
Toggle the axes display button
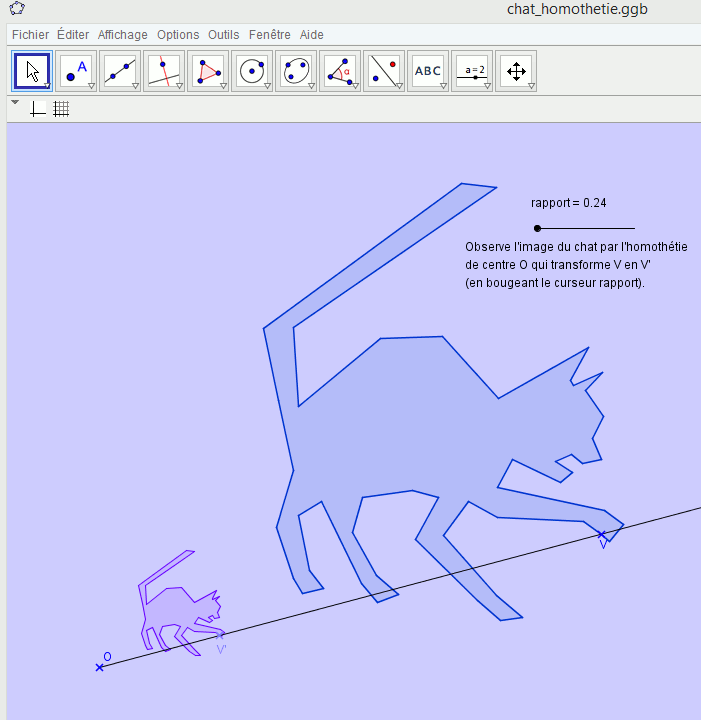[38, 109]
